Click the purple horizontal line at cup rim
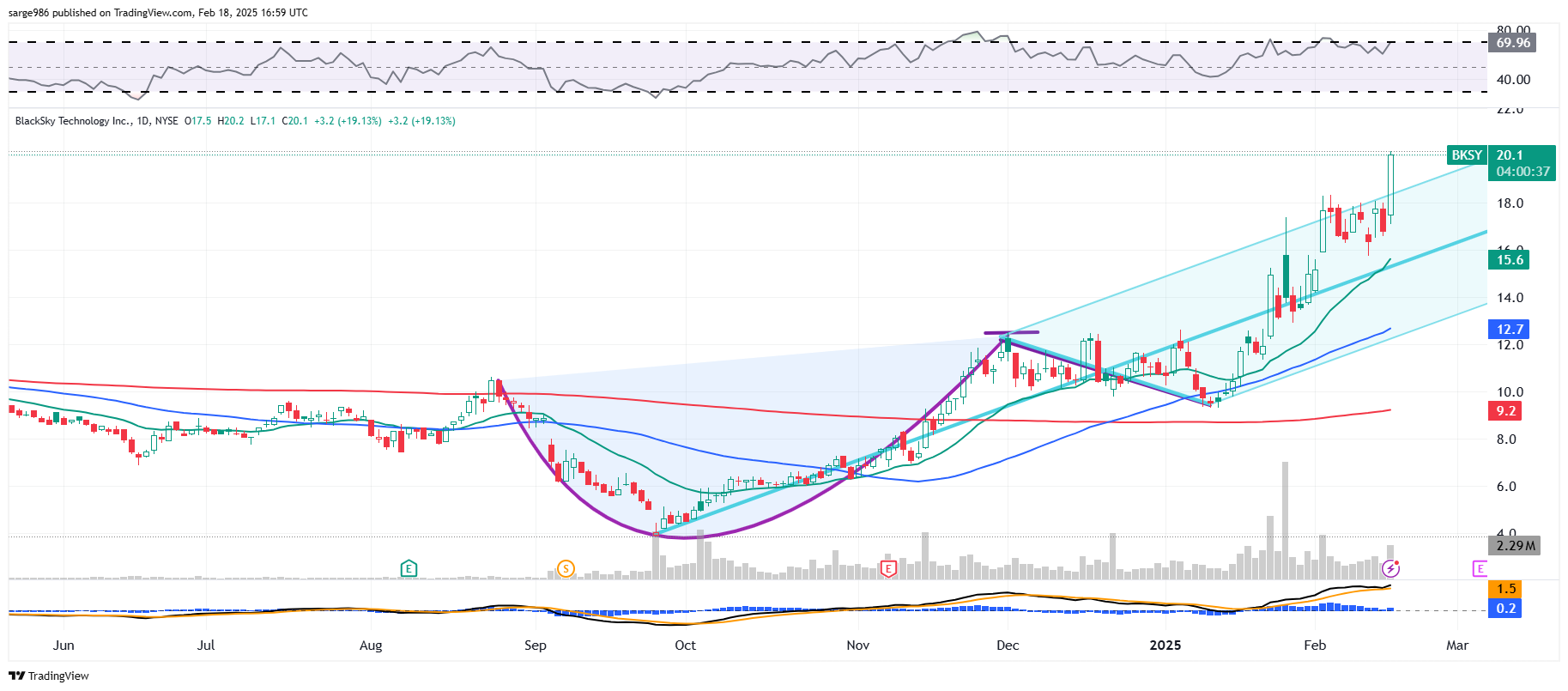The height and width of the screenshot is (691, 1568). click(1011, 332)
